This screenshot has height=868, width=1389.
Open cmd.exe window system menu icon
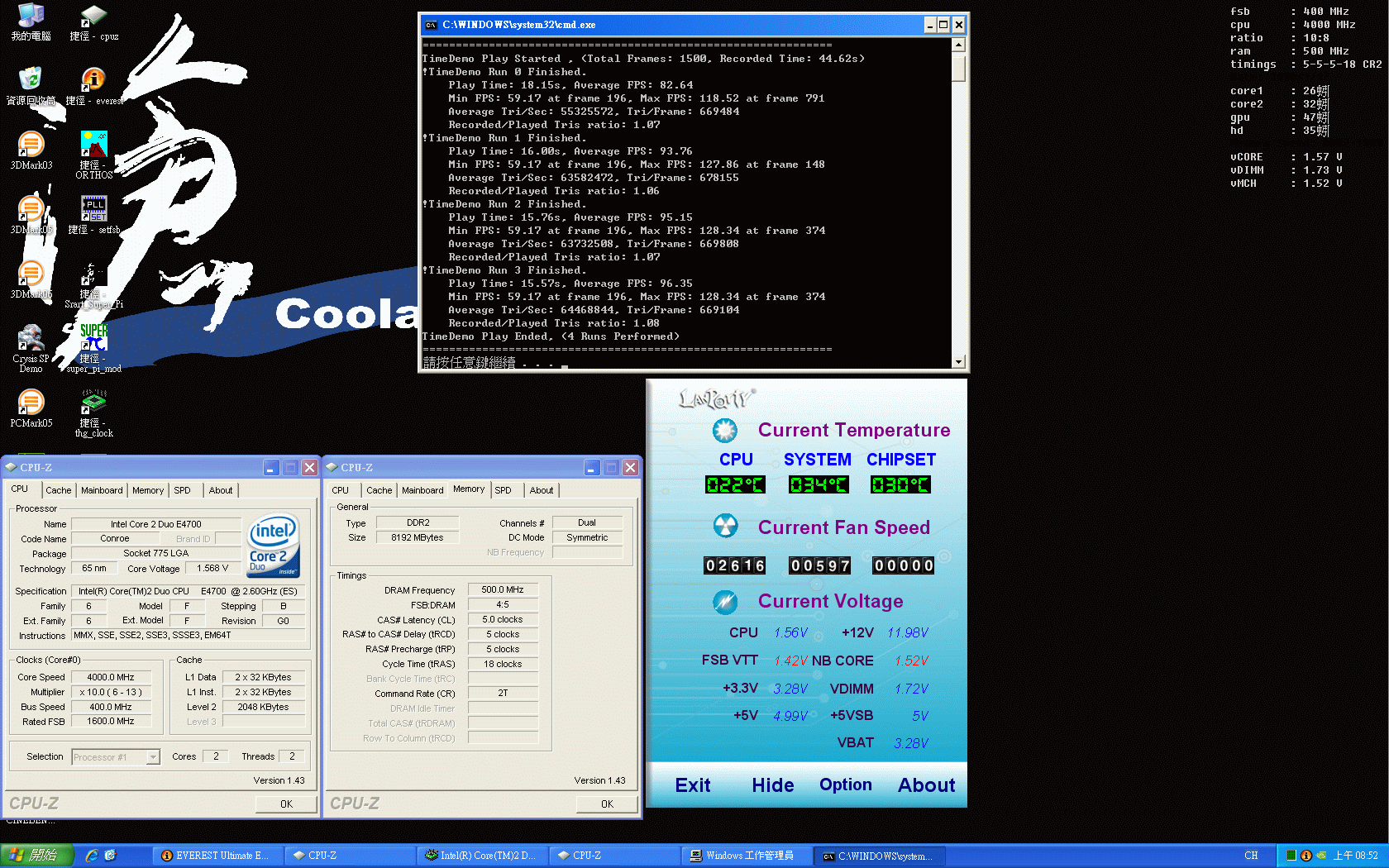pyautogui.click(x=431, y=25)
